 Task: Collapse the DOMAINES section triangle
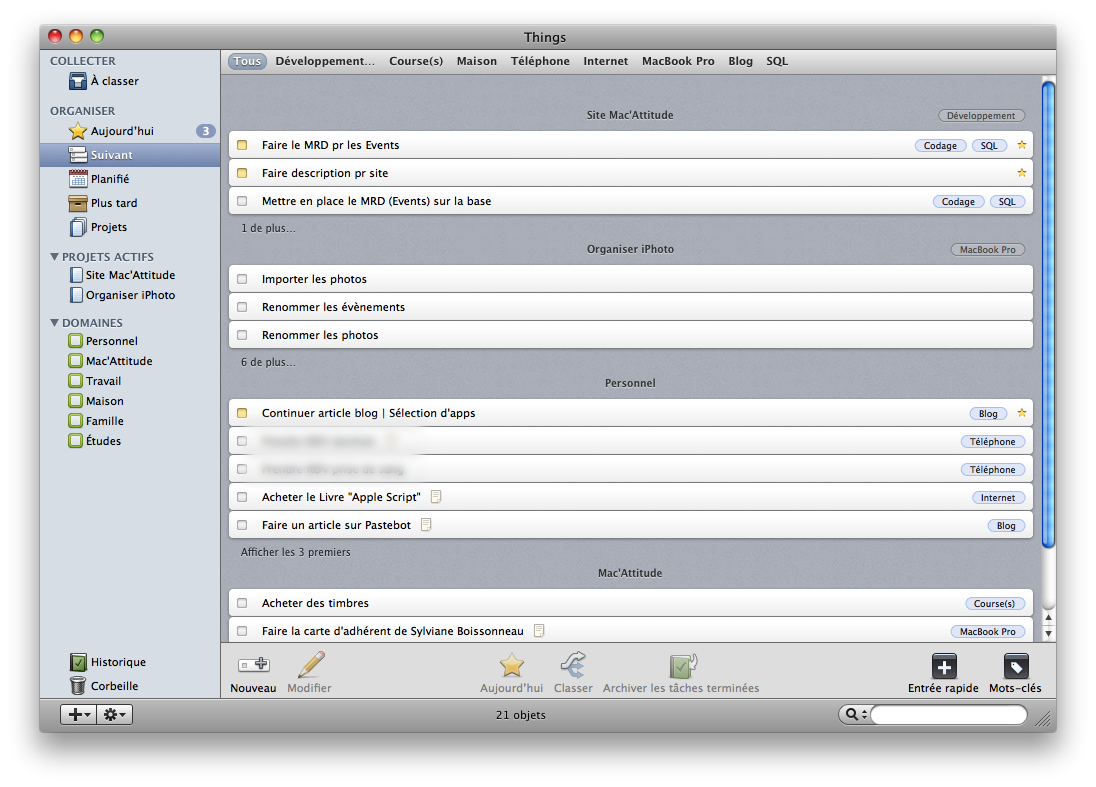pos(55,322)
